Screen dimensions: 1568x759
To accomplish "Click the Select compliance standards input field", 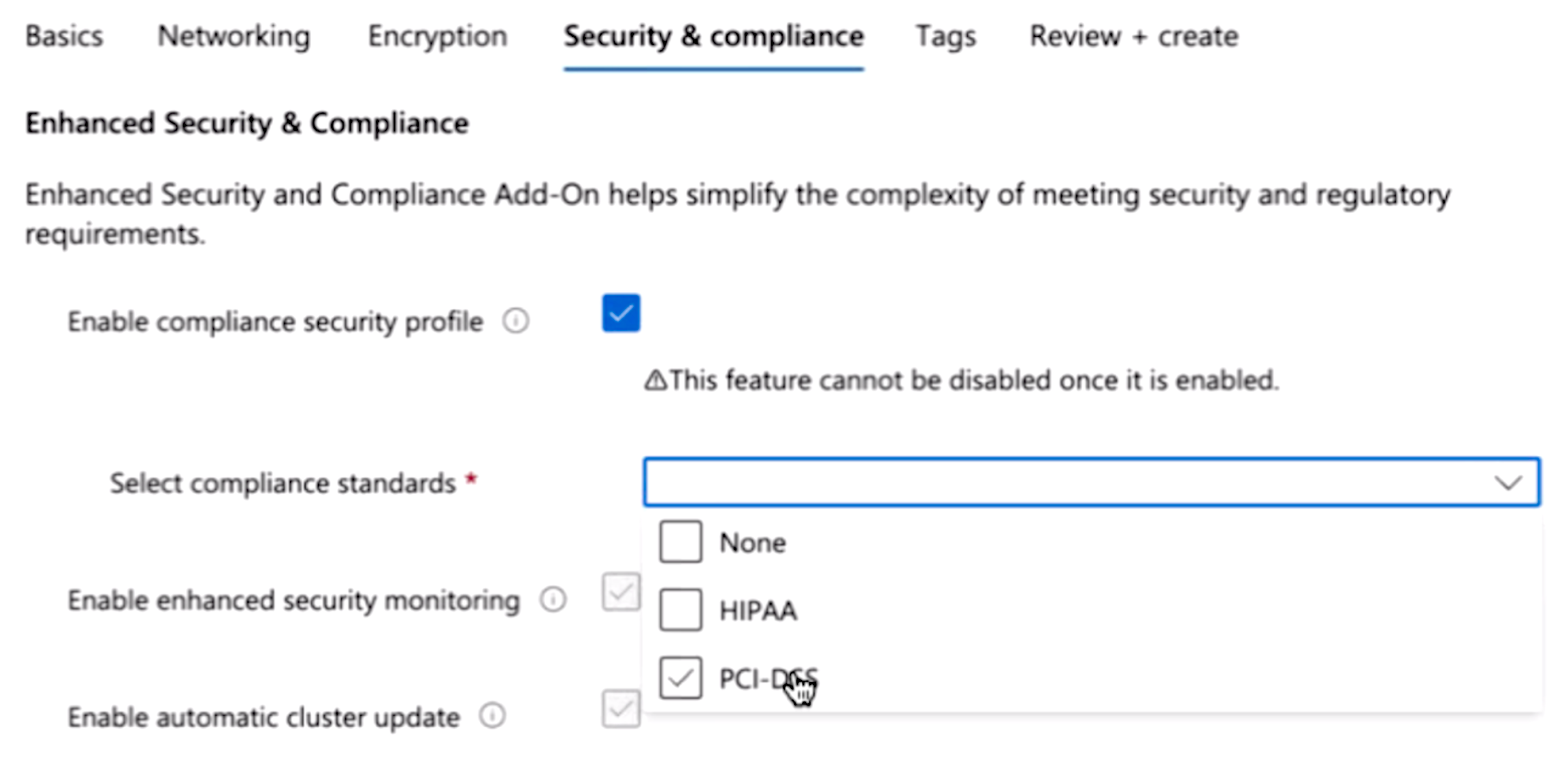I will pos(1092,482).
